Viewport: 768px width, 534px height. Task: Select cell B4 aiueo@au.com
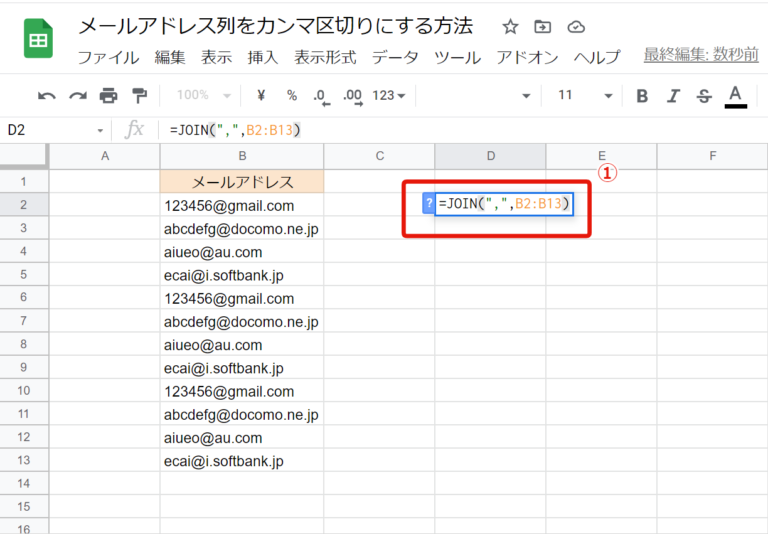click(242, 251)
